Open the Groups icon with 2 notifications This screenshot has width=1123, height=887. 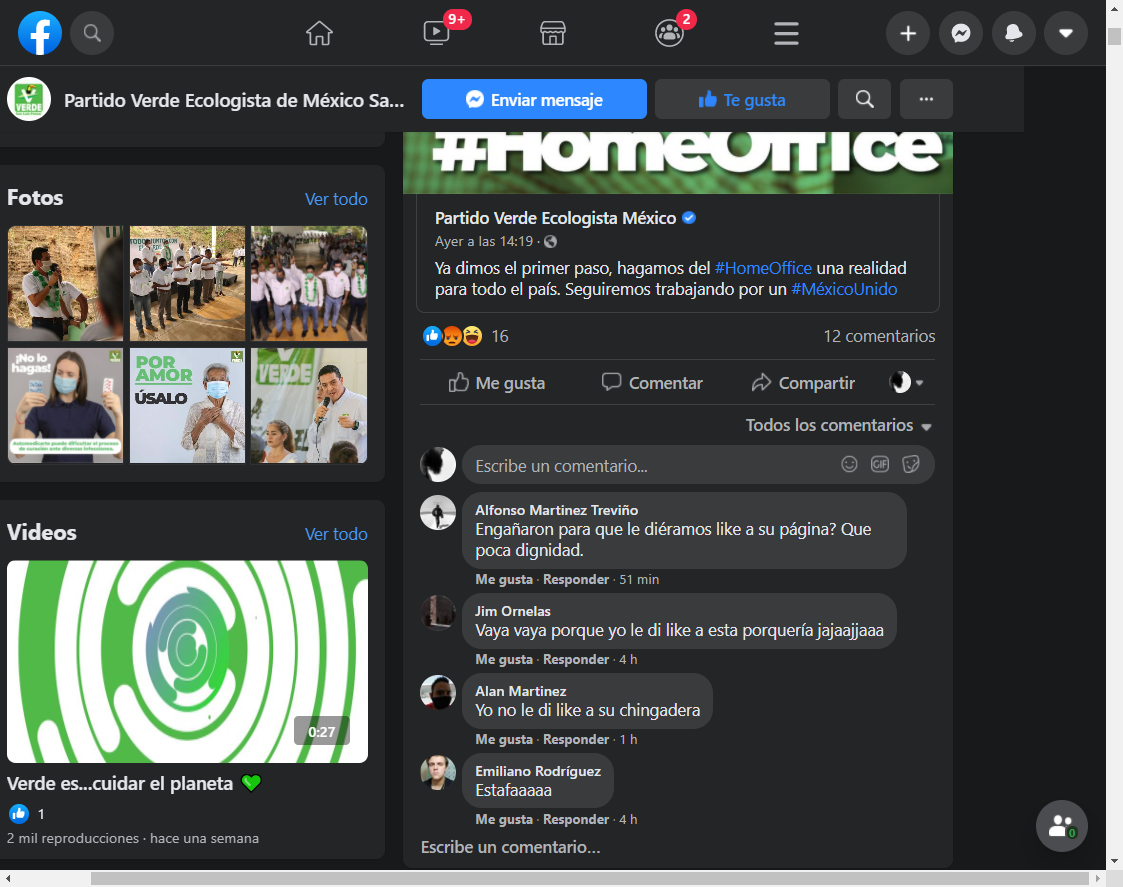(x=670, y=33)
